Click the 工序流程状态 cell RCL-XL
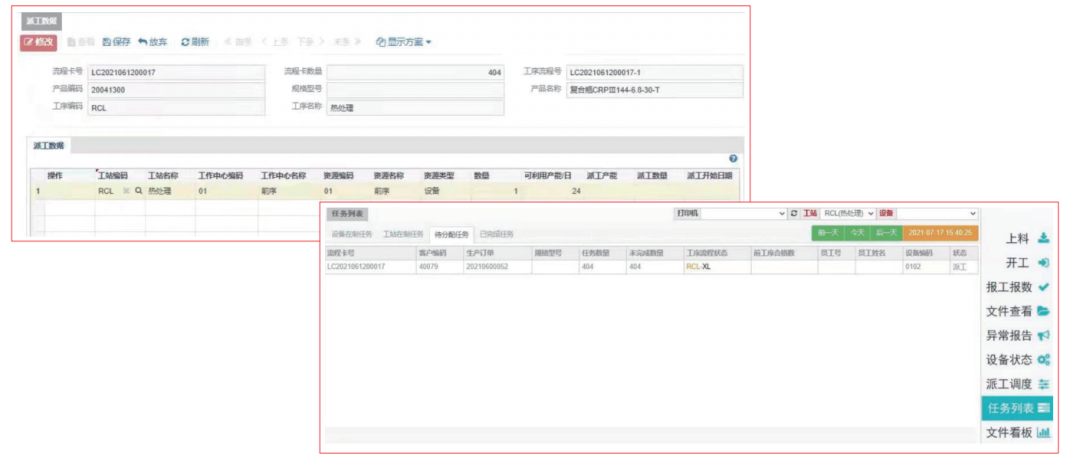The height and width of the screenshot is (465, 1080). (x=716, y=267)
